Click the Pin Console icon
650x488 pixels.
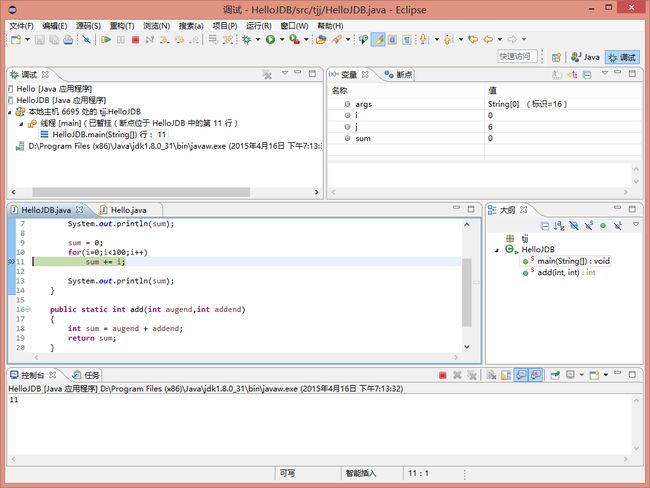click(x=555, y=375)
